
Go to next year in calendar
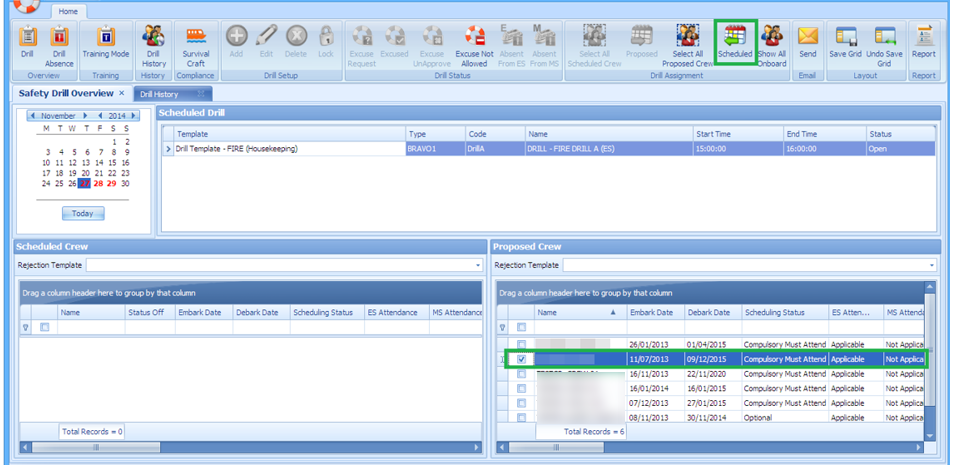134,115
